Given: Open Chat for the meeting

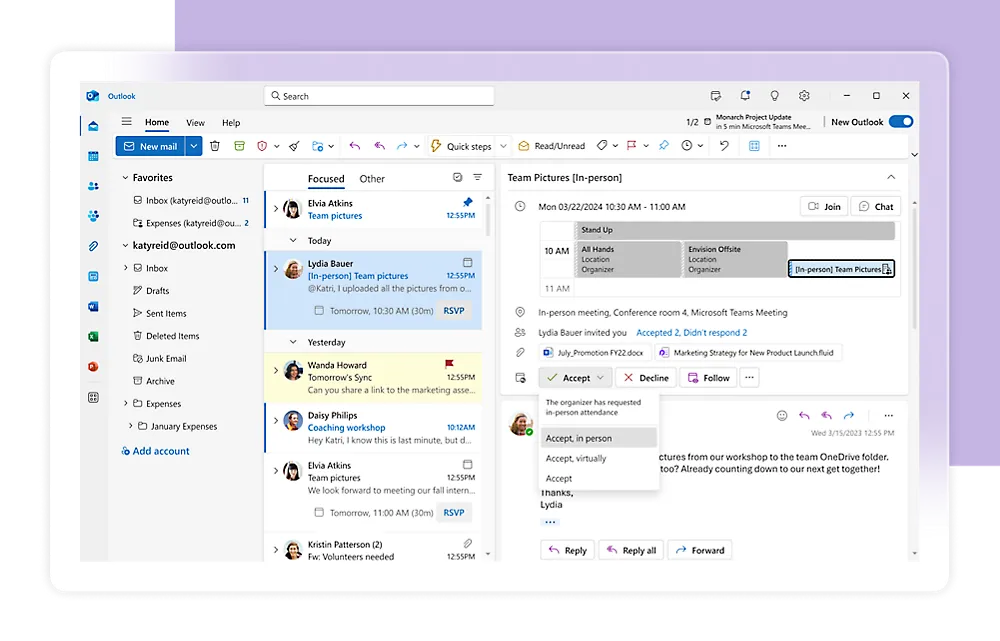Looking at the screenshot, I should (876, 207).
